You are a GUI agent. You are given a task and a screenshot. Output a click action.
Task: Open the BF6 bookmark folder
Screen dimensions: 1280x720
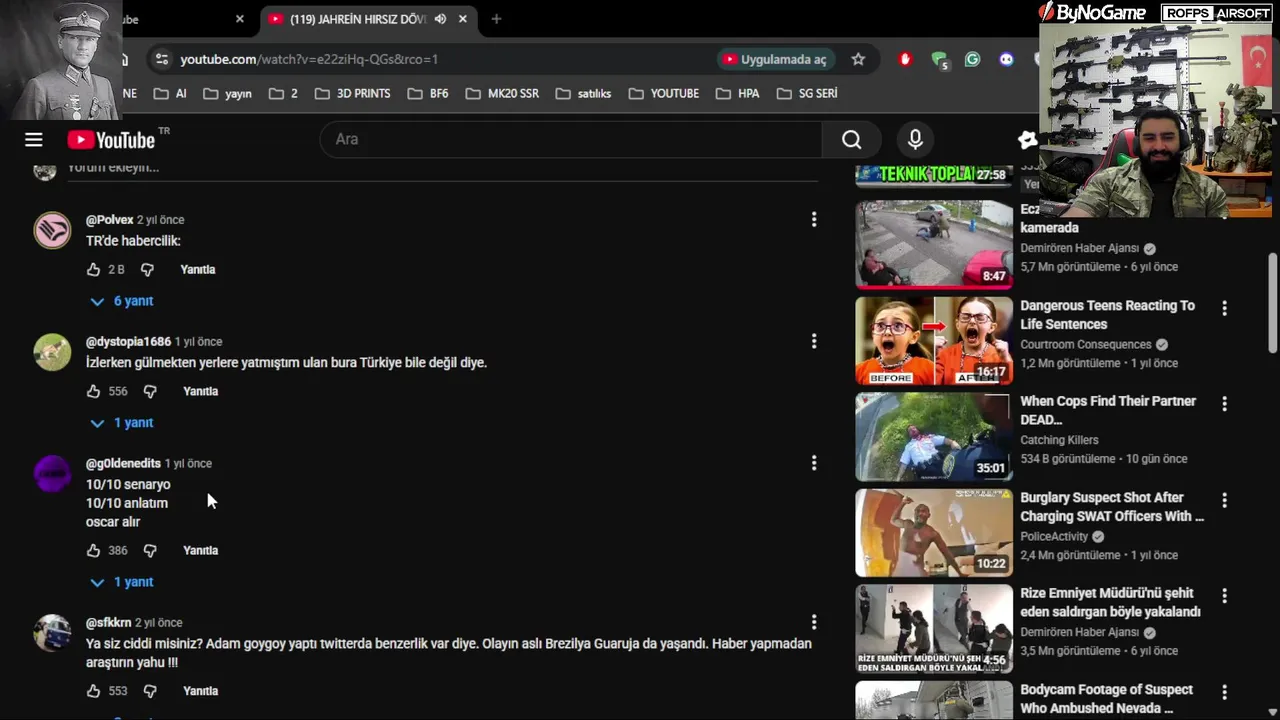point(428,93)
